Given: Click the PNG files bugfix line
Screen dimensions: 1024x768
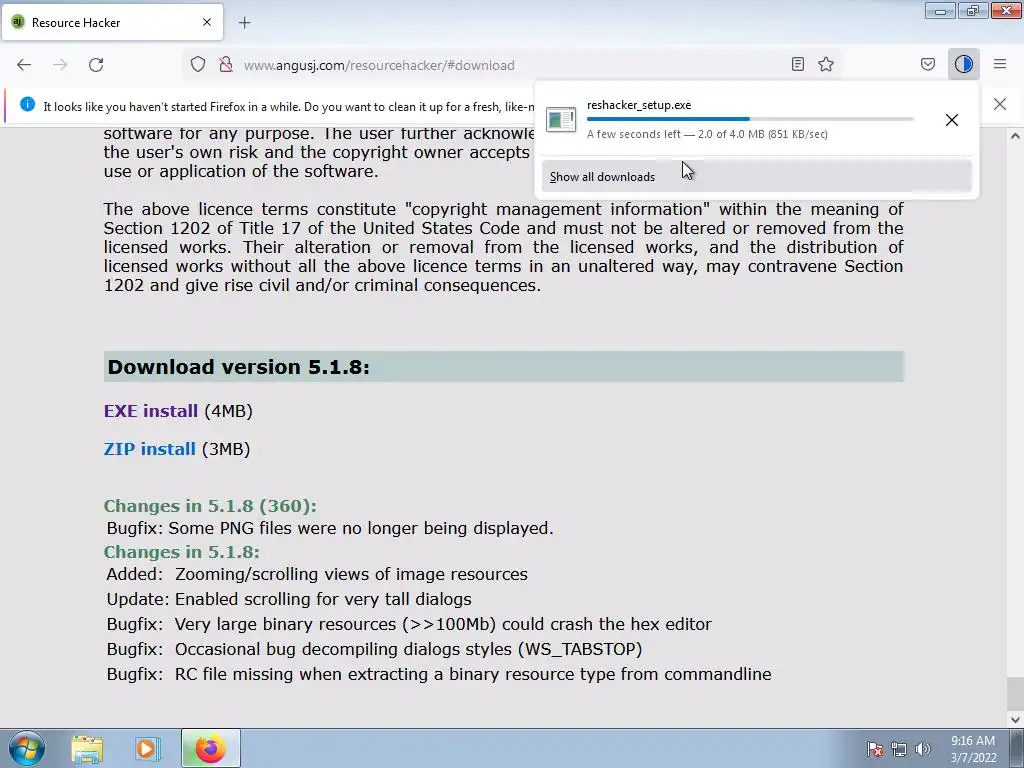Looking at the screenshot, I should pyautogui.click(x=330, y=528).
